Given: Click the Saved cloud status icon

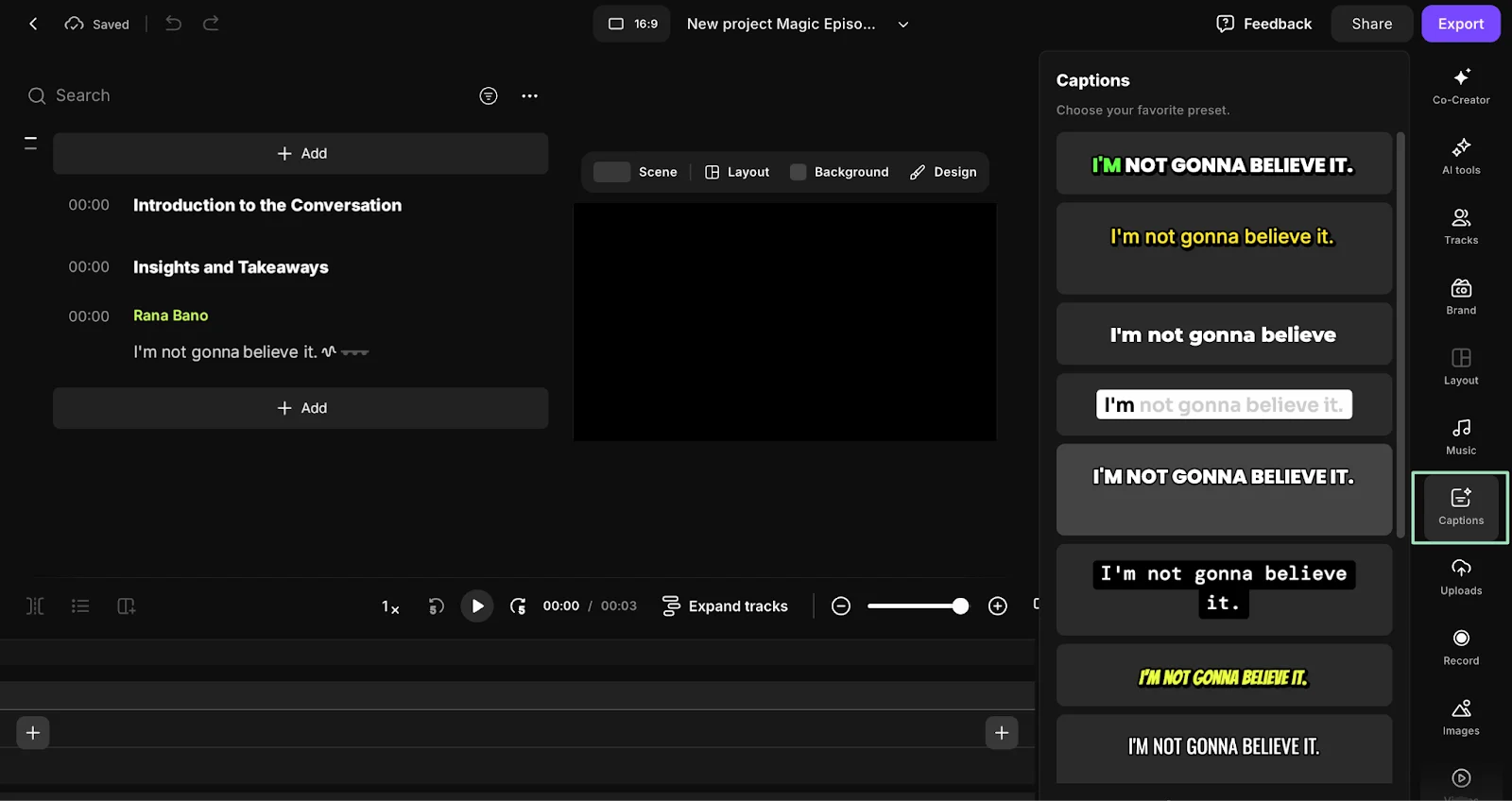Looking at the screenshot, I should [74, 24].
